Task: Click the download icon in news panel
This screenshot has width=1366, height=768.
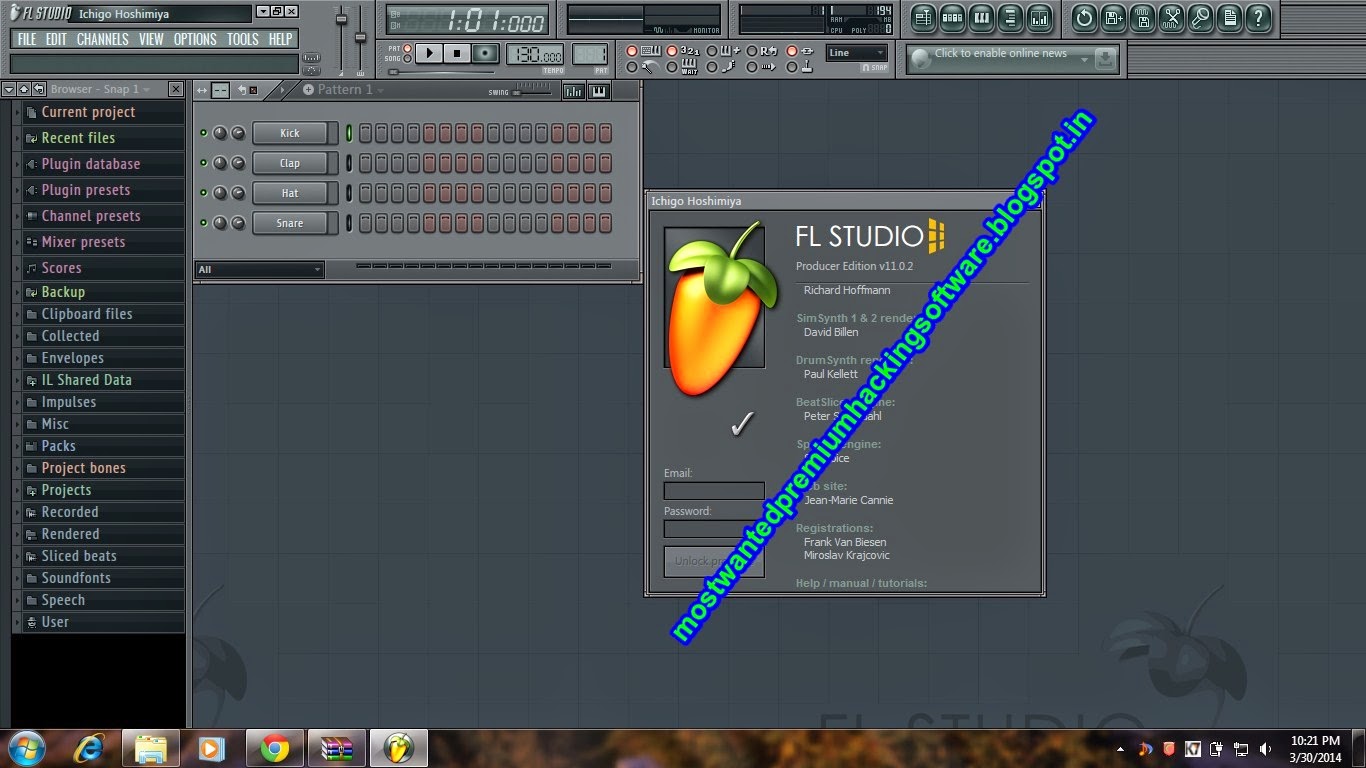Action: (1105, 59)
